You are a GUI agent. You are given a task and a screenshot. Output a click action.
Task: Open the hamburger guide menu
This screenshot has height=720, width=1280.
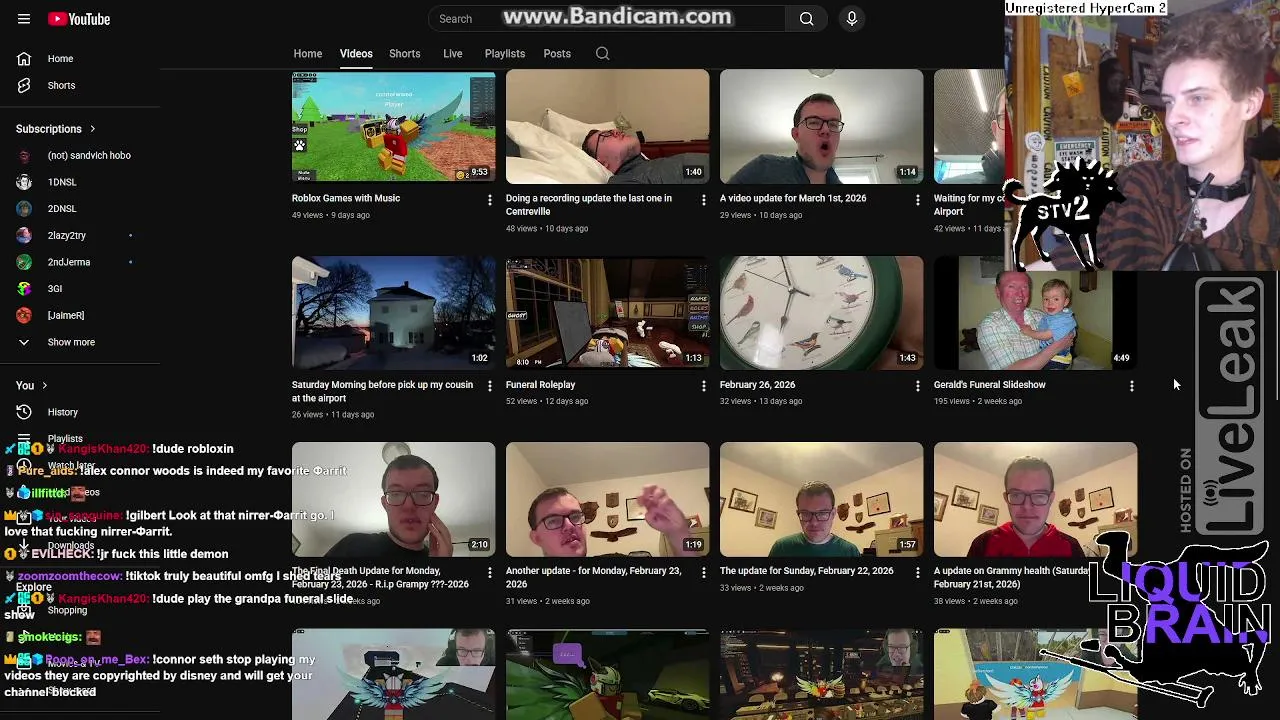pyautogui.click(x=24, y=19)
